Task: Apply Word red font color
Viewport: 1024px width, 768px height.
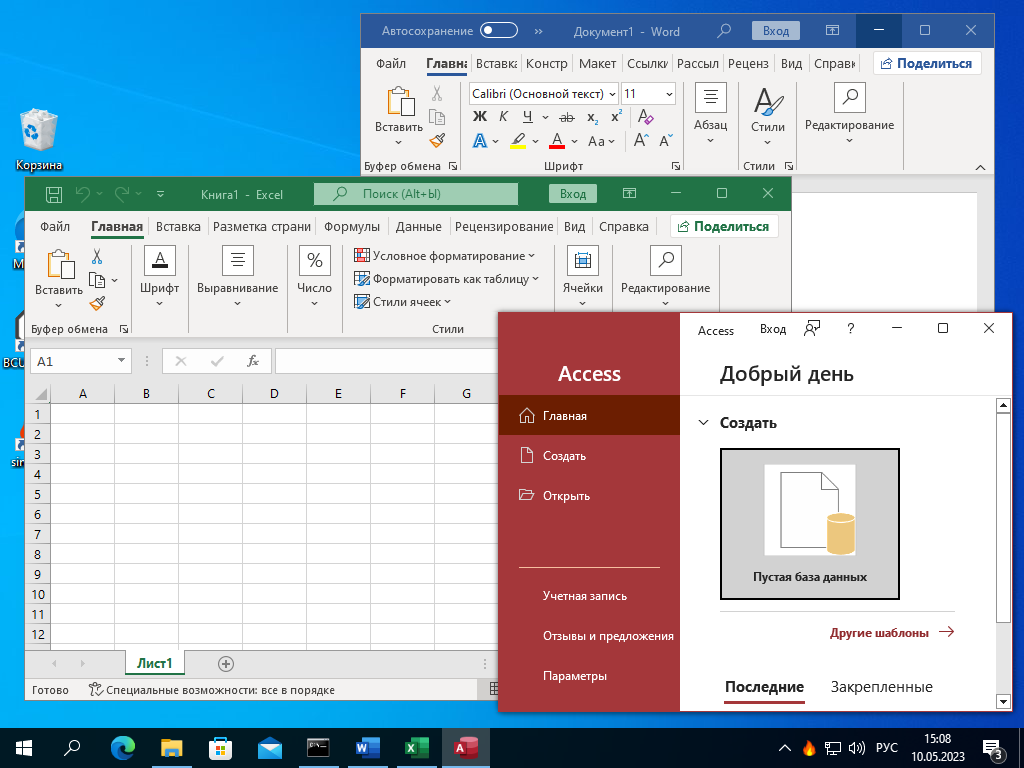Action: point(557,141)
